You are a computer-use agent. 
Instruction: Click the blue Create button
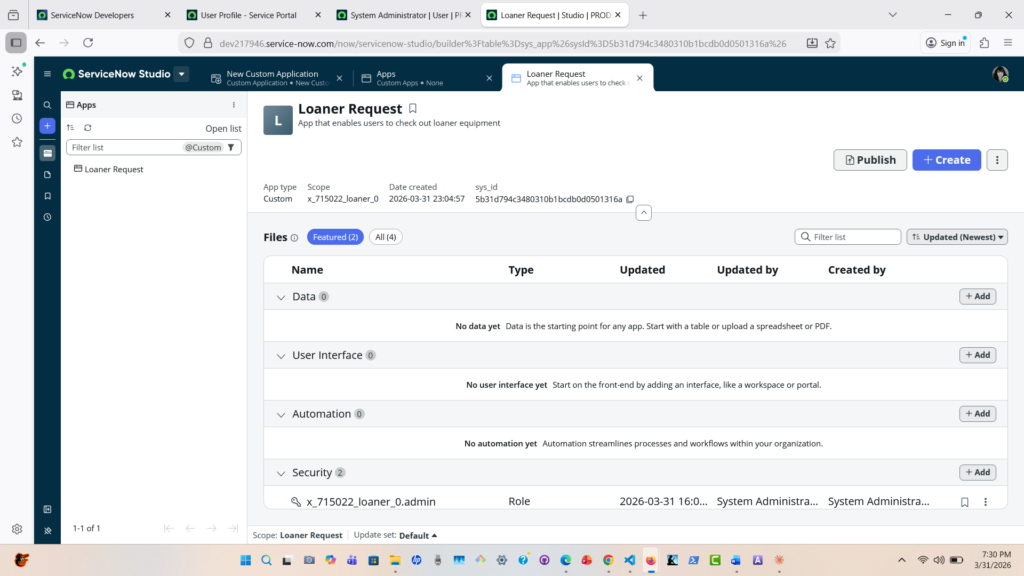946,160
